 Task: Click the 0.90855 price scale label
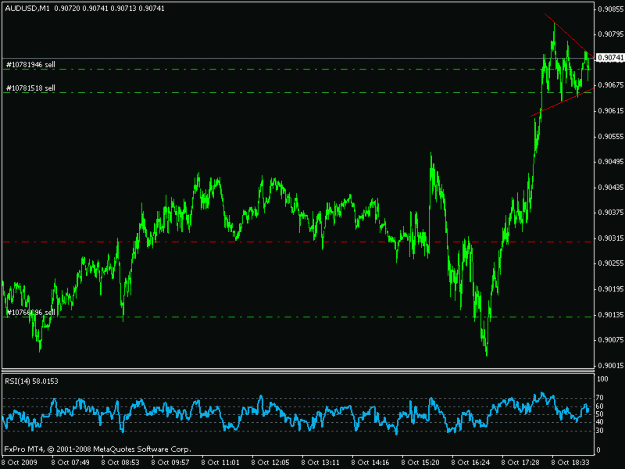[x=610, y=9]
